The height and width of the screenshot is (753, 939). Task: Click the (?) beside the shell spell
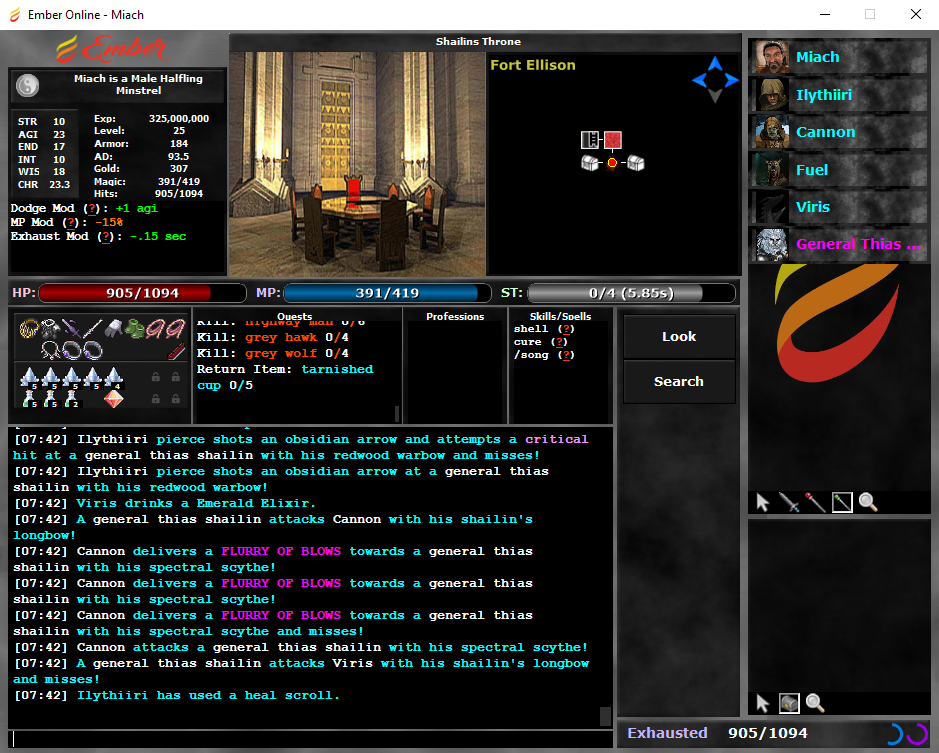566,328
